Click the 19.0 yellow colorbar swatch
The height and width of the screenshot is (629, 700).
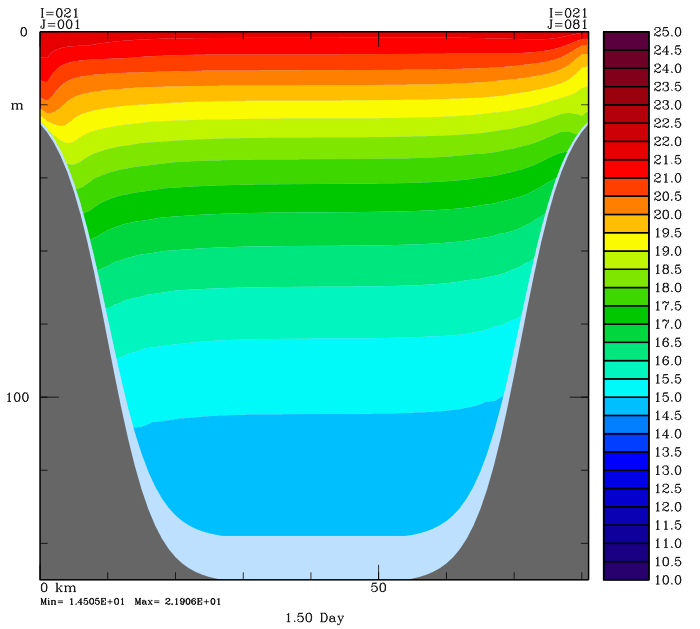coord(626,242)
